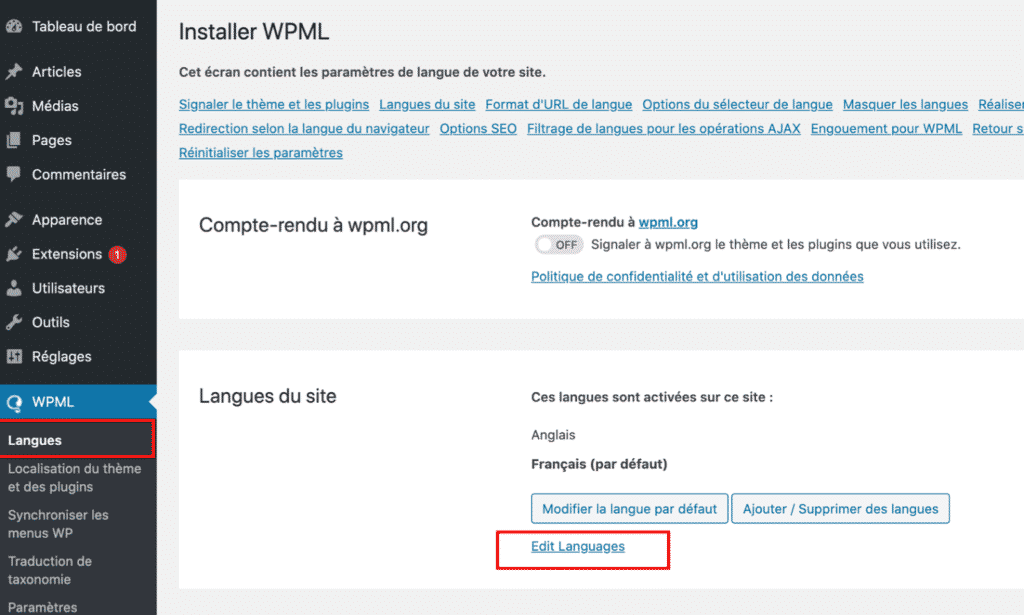Click Modifier la langue par défaut button

click(x=629, y=509)
